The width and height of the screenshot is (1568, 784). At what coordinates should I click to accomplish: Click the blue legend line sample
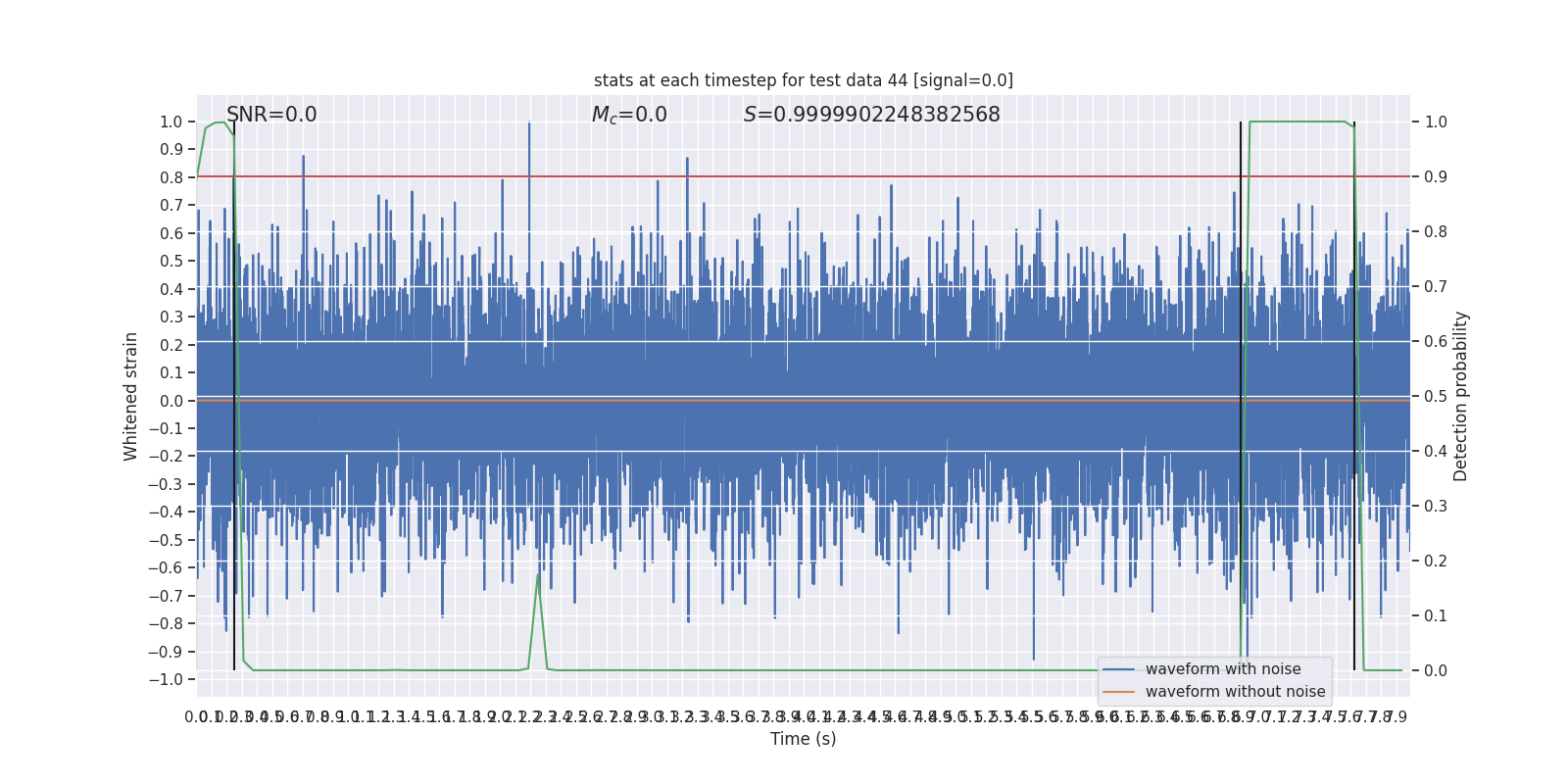[x=1118, y=669]
